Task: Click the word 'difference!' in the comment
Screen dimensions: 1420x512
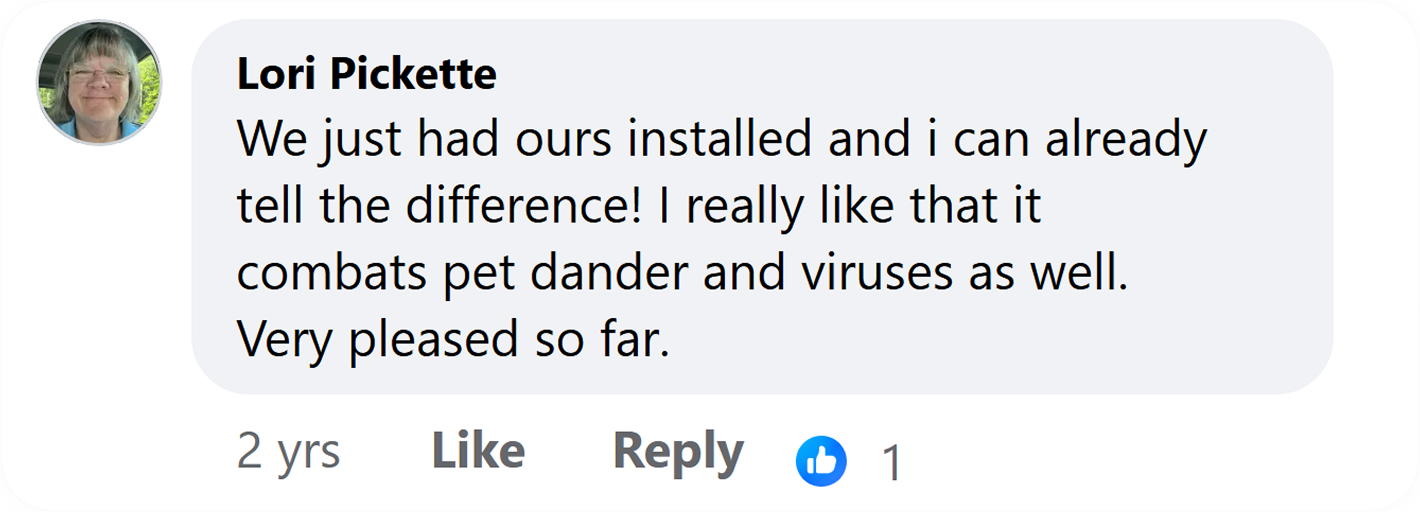Action: (x=524, y=206)
